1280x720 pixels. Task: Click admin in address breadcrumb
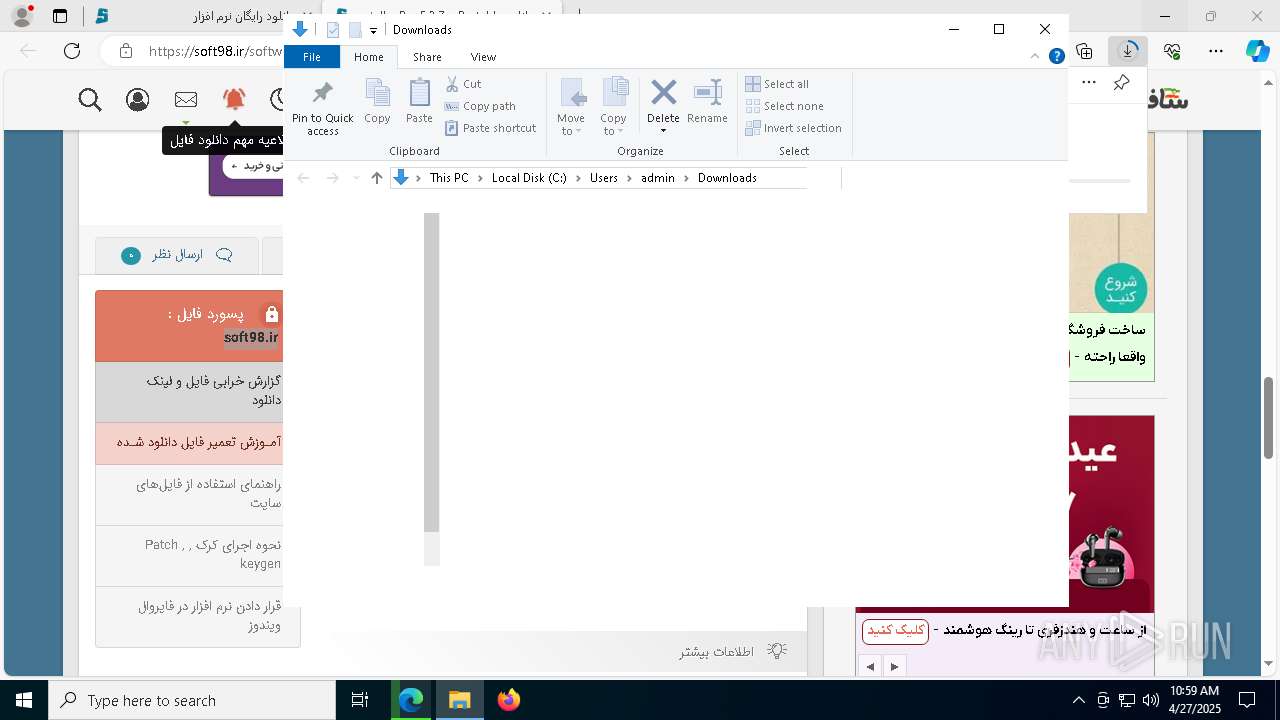click(658, 178)
